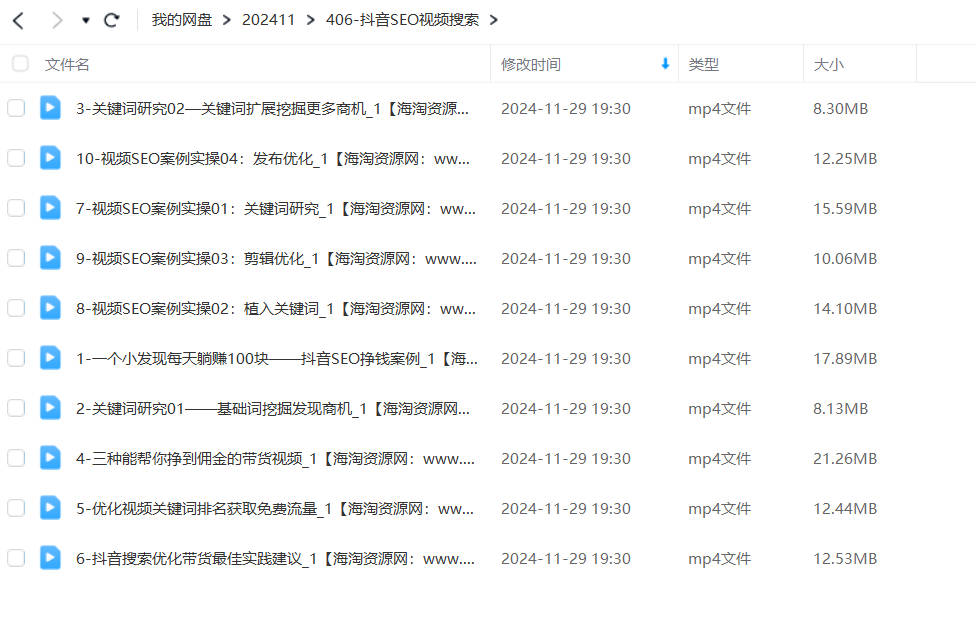
Task: Click size value 21.26MB
Action: pyautogui.click(x=845, y=459)
